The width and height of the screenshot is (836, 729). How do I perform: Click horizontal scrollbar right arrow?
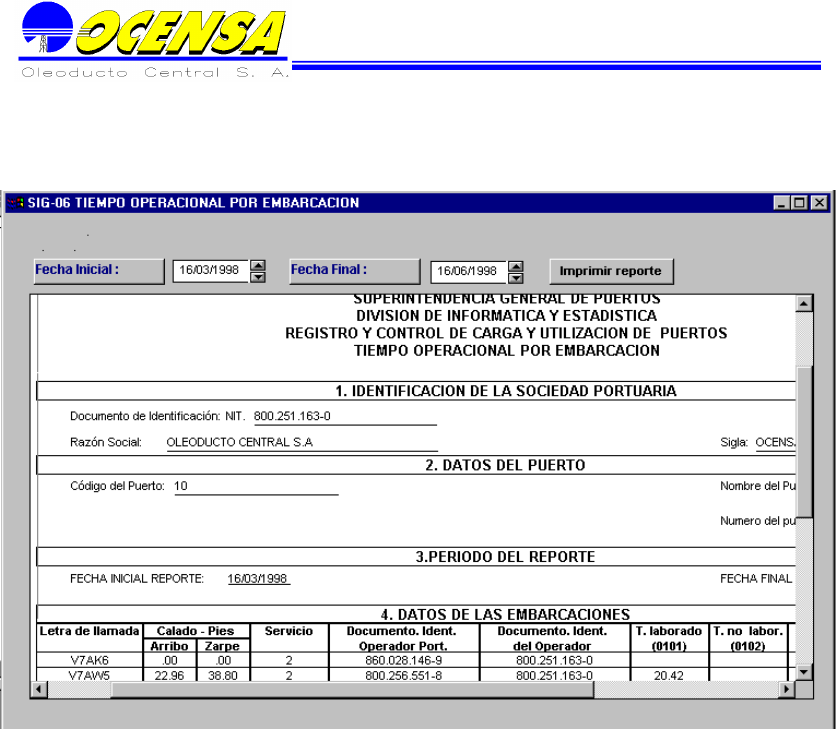click(786, 689)
